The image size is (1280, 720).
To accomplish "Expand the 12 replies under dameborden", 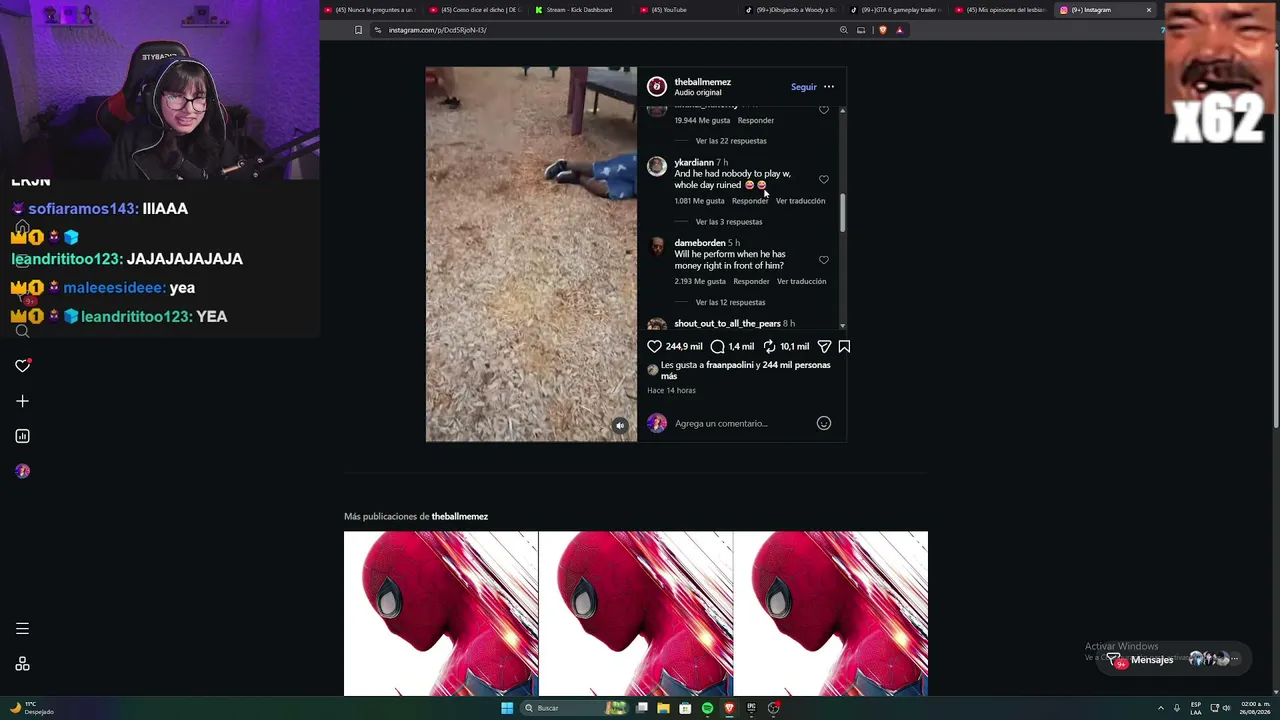I will pos(730,302).
